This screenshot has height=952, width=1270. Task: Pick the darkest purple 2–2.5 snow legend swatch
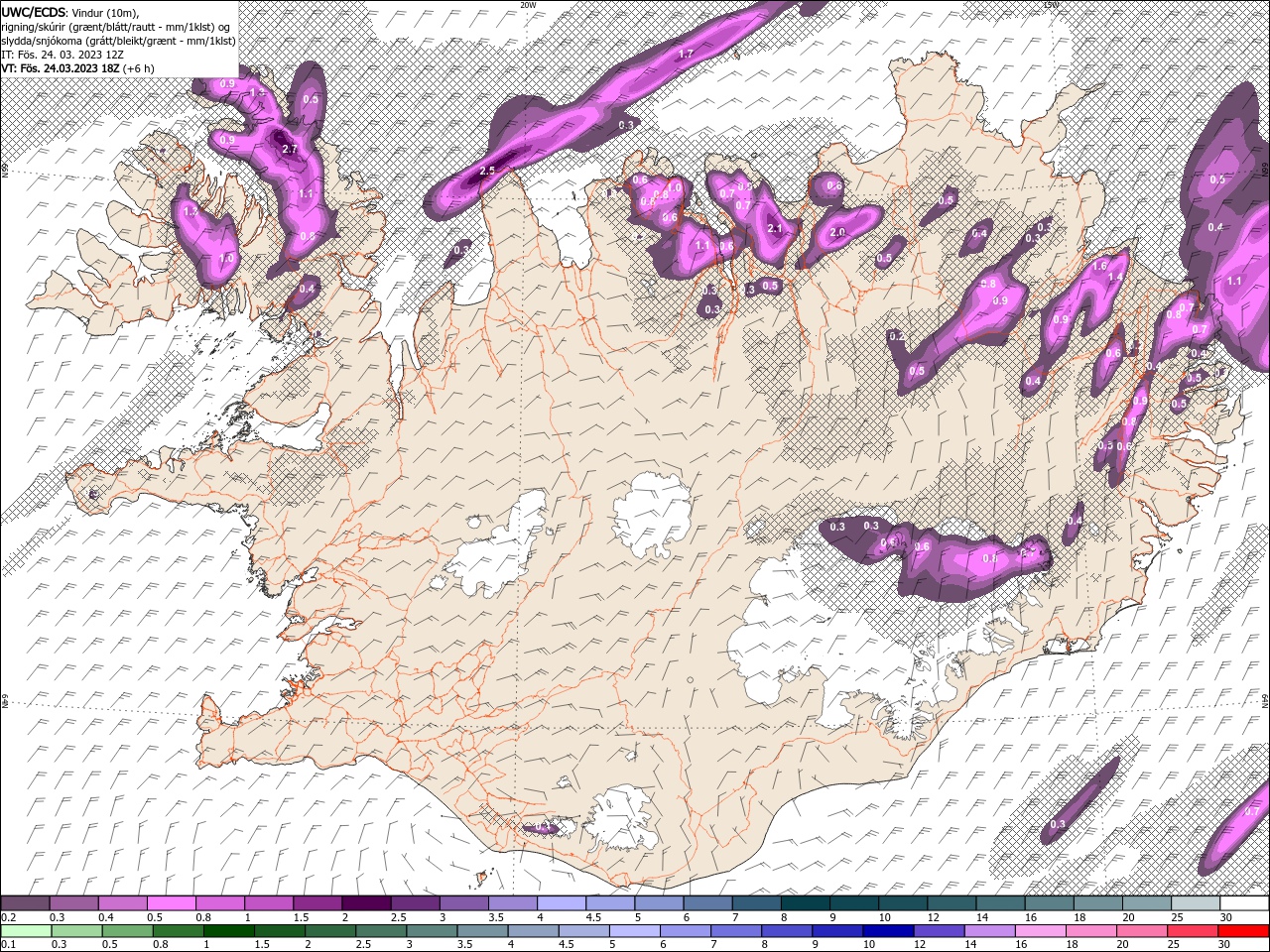click(x=366, y=903)
